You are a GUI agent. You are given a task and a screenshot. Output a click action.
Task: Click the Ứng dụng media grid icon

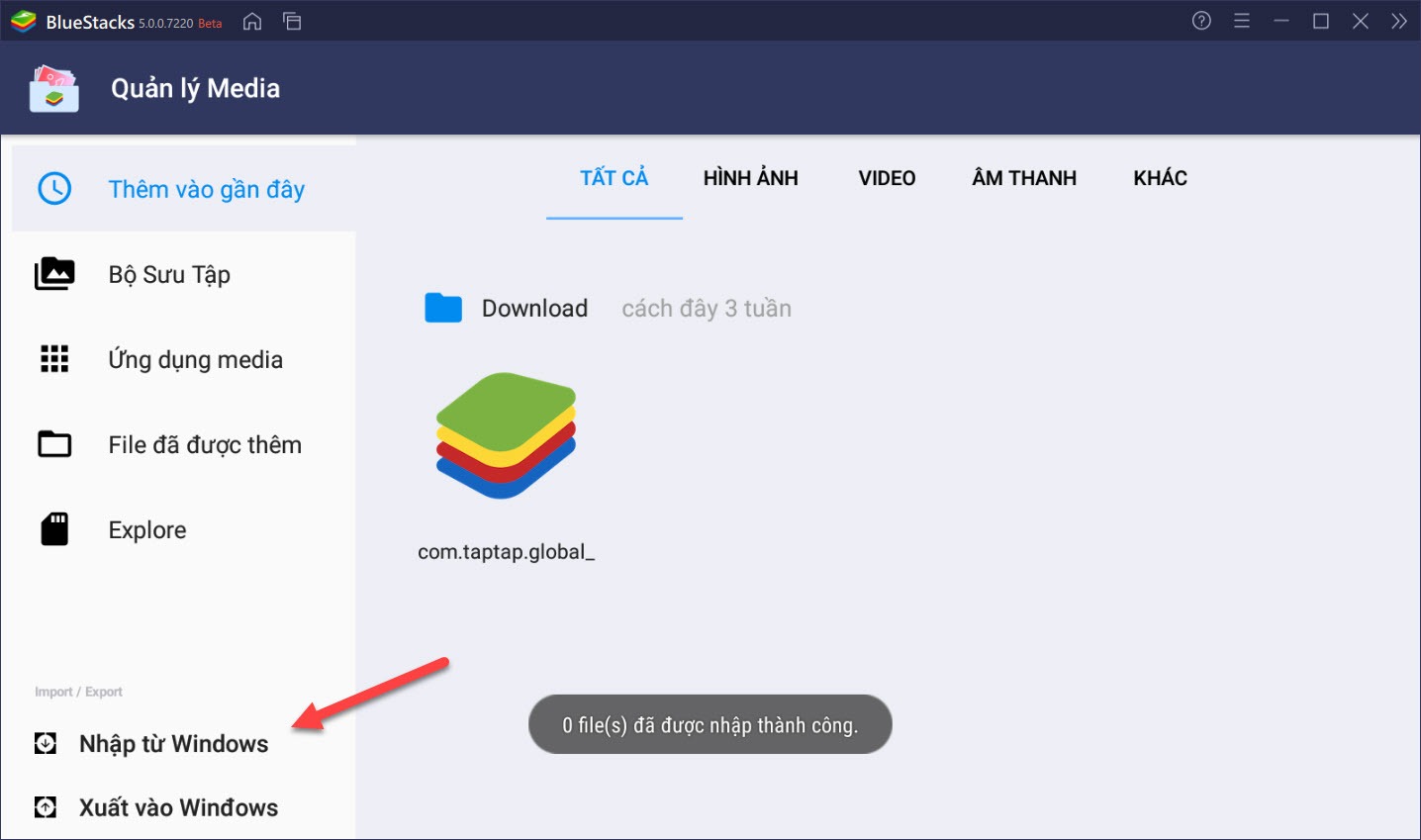54,359
